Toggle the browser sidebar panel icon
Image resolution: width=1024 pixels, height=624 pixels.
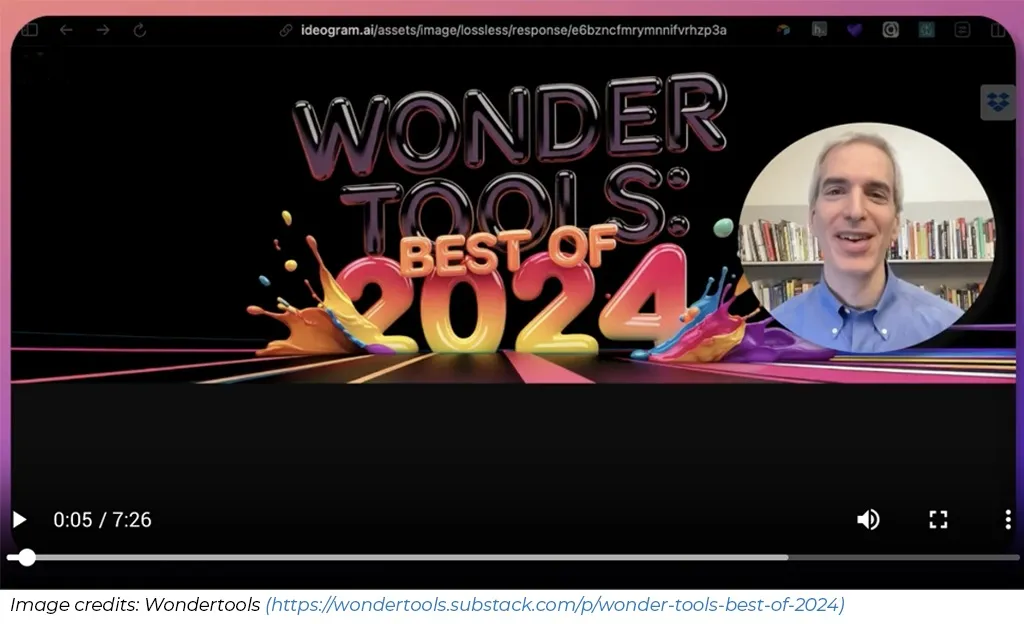pyautogui.click(x=29, y=30)
